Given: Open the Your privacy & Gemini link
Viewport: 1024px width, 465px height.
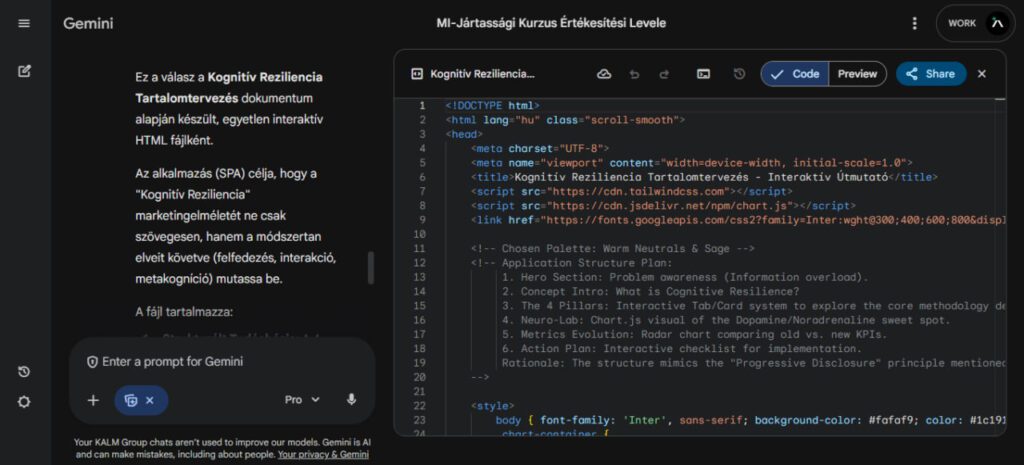Looking at the screenshot, I should [323, 455].
